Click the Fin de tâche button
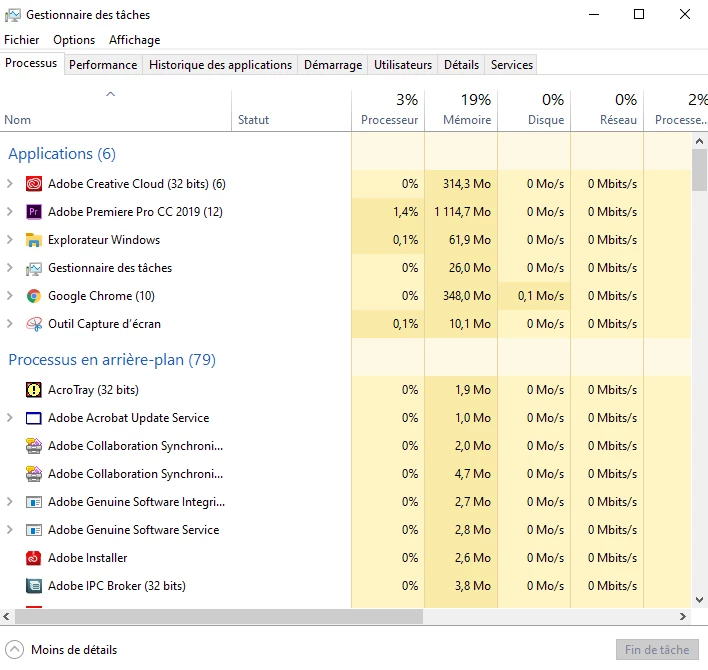 coord(657,650)
